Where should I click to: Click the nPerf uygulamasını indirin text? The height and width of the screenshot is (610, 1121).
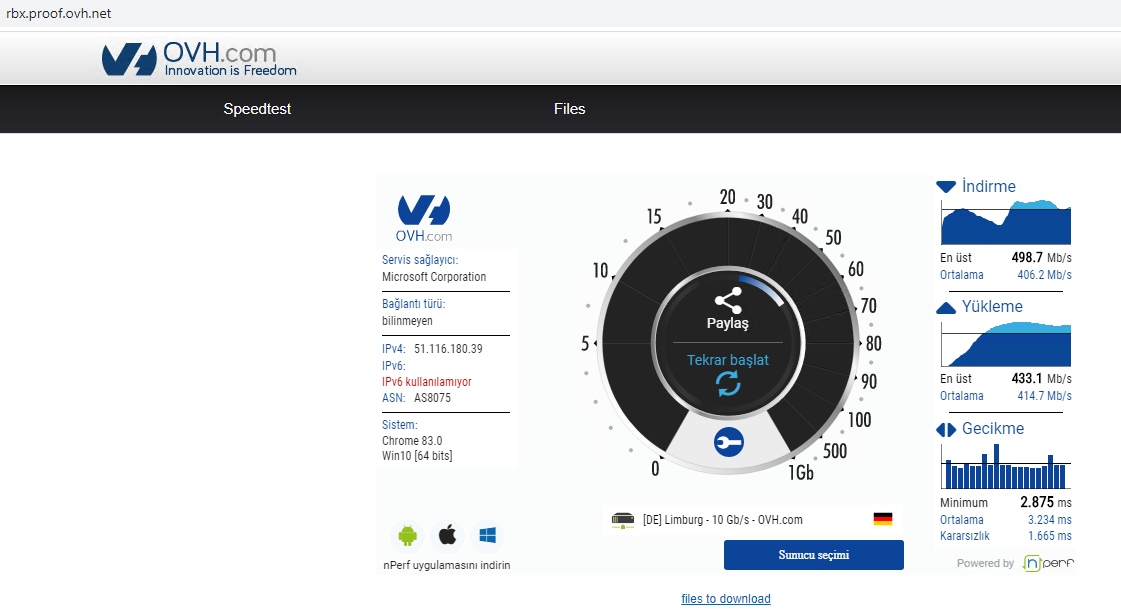coord(447,565)
